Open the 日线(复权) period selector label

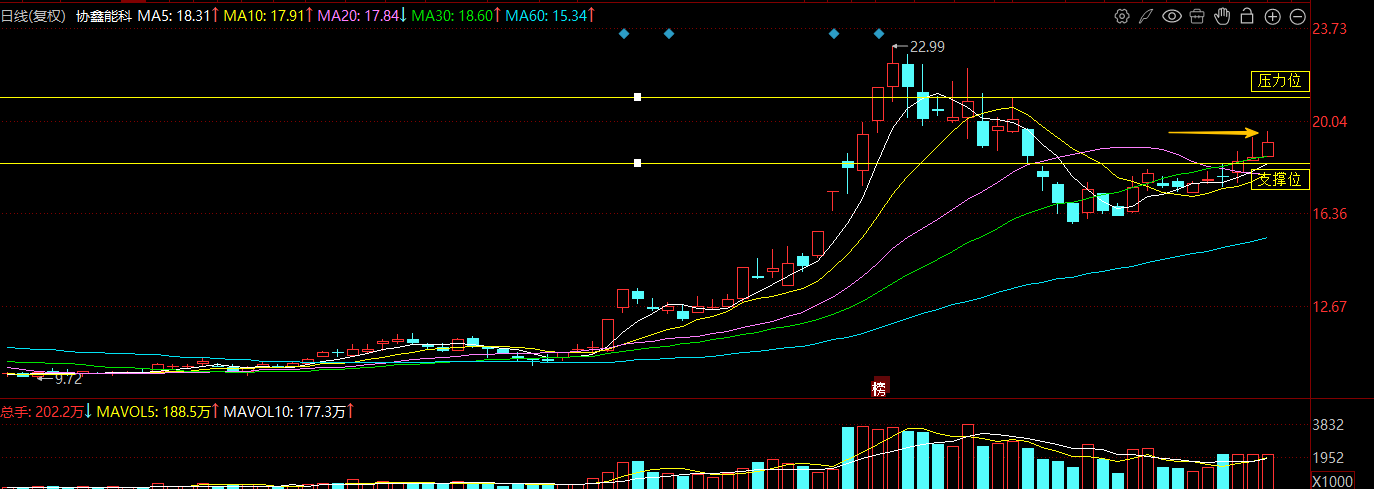click(33, 15)
